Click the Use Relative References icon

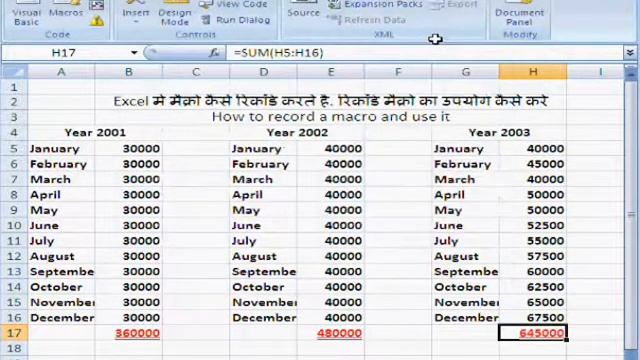(97, 5)
